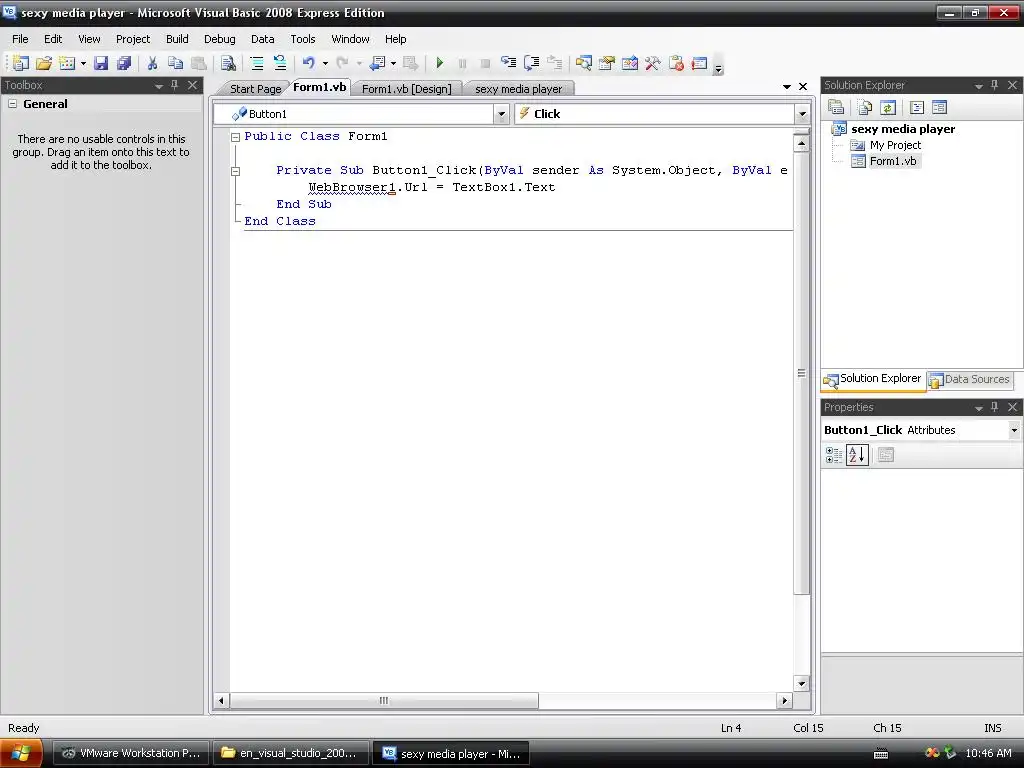Open the Tools menu

coord(302,39)
